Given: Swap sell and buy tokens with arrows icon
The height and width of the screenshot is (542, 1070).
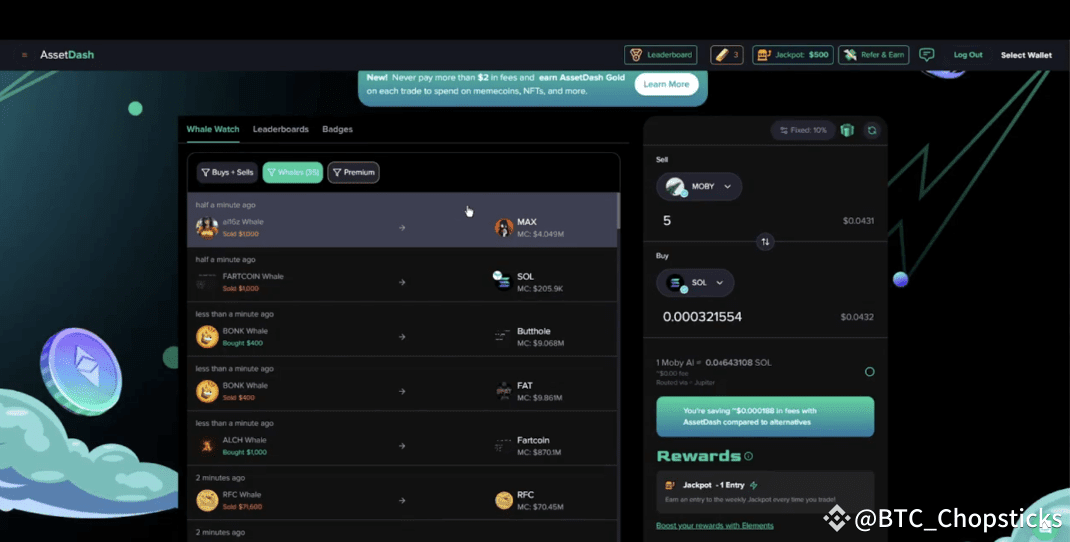Looking at the screenshot, I should (x=765, y=242).
